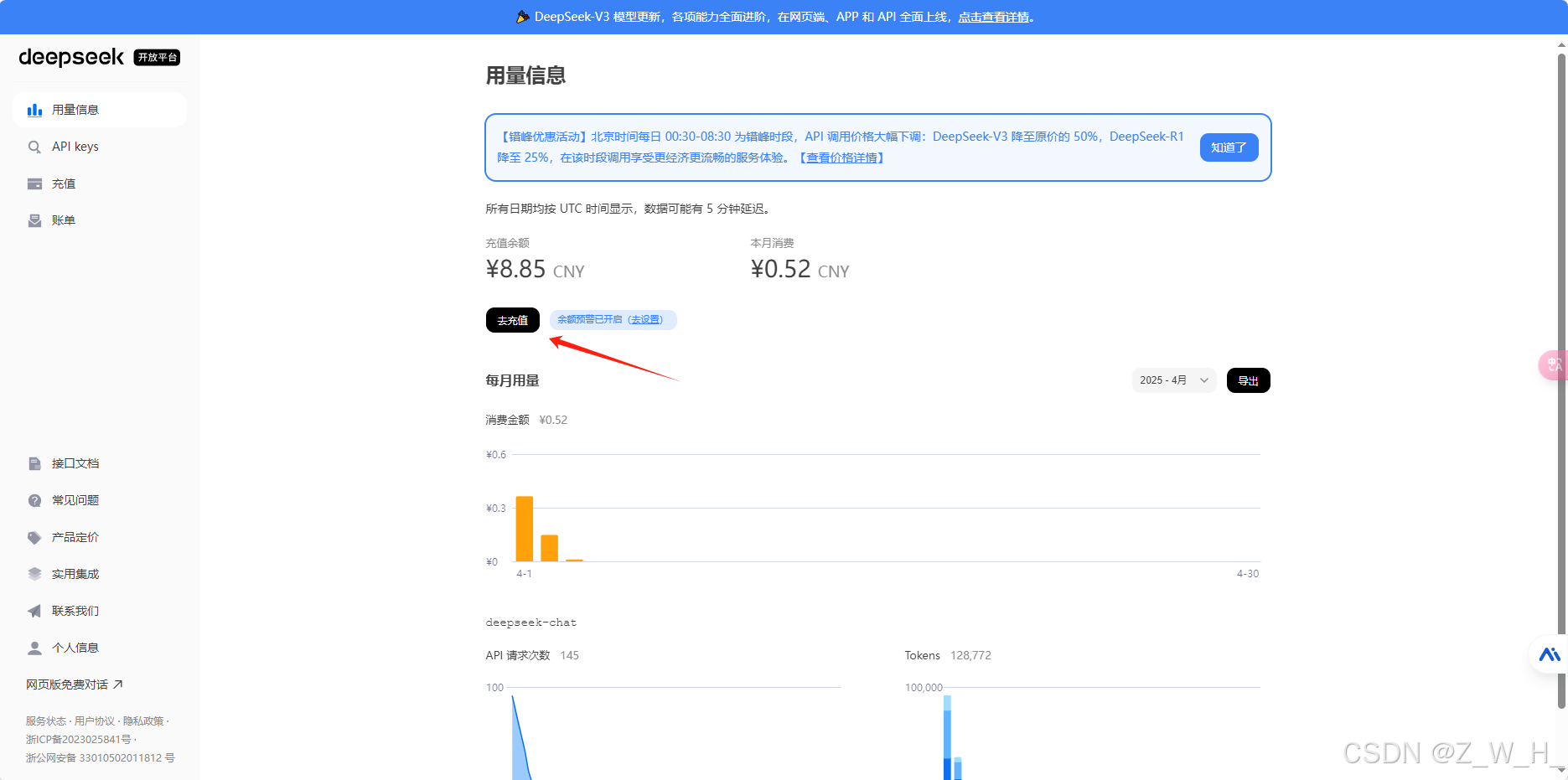Click the Tokens 128,772 label

948,655
